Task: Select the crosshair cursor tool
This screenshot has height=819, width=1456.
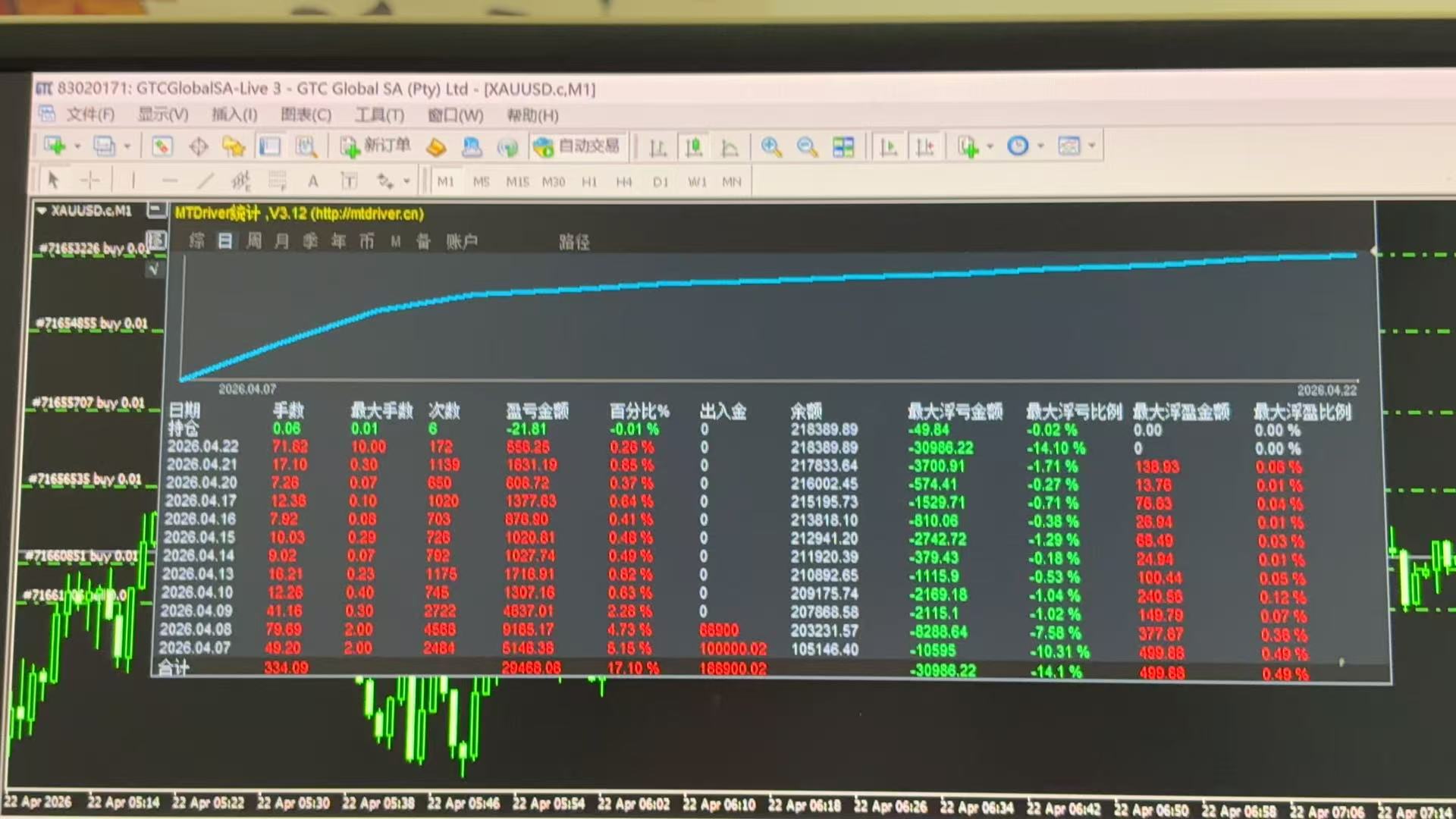Action: click(90, 180)
